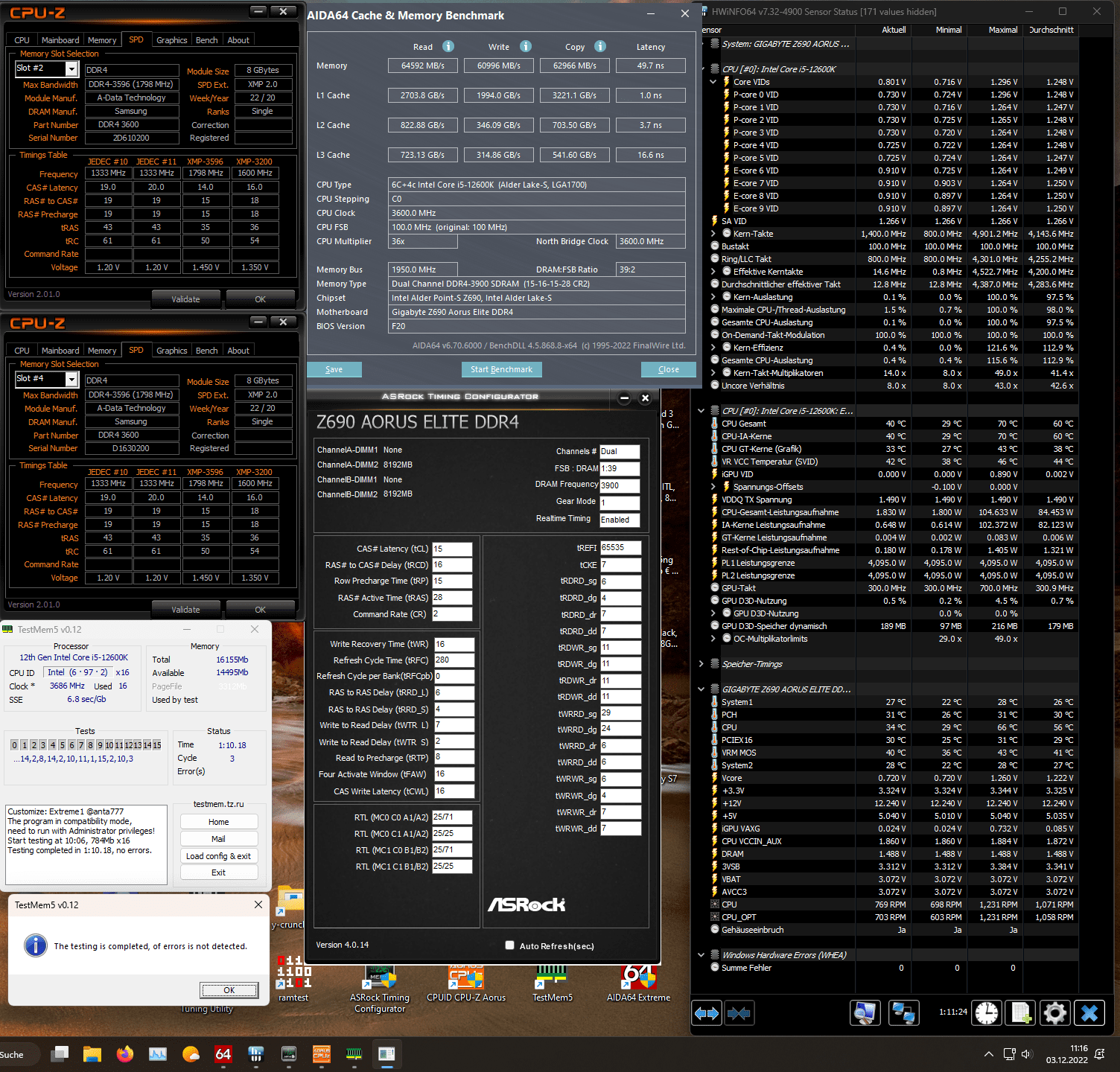Open the Slot #4 dropdown in CPU-Z
This screenshot has height=1072, width=1120.
pos(71,379)
